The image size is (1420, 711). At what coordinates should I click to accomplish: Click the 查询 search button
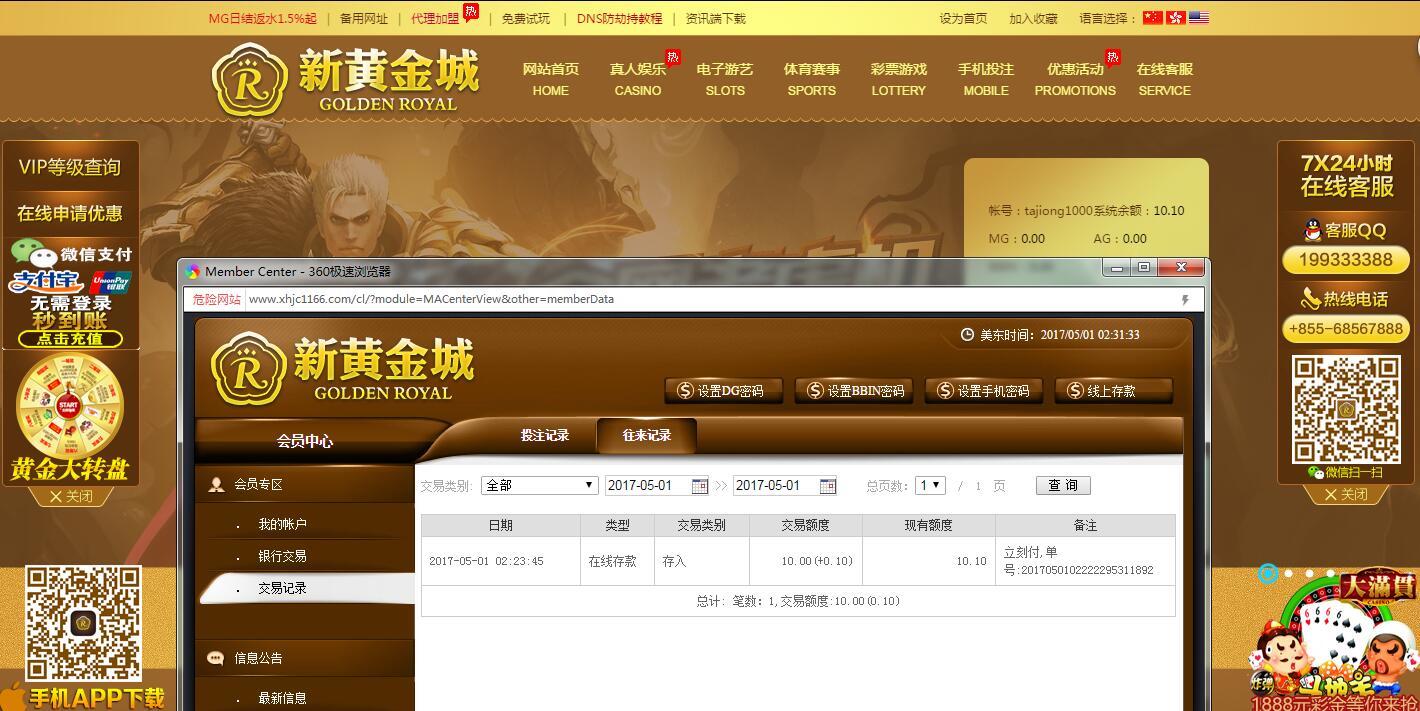[x=1063, y=486]
